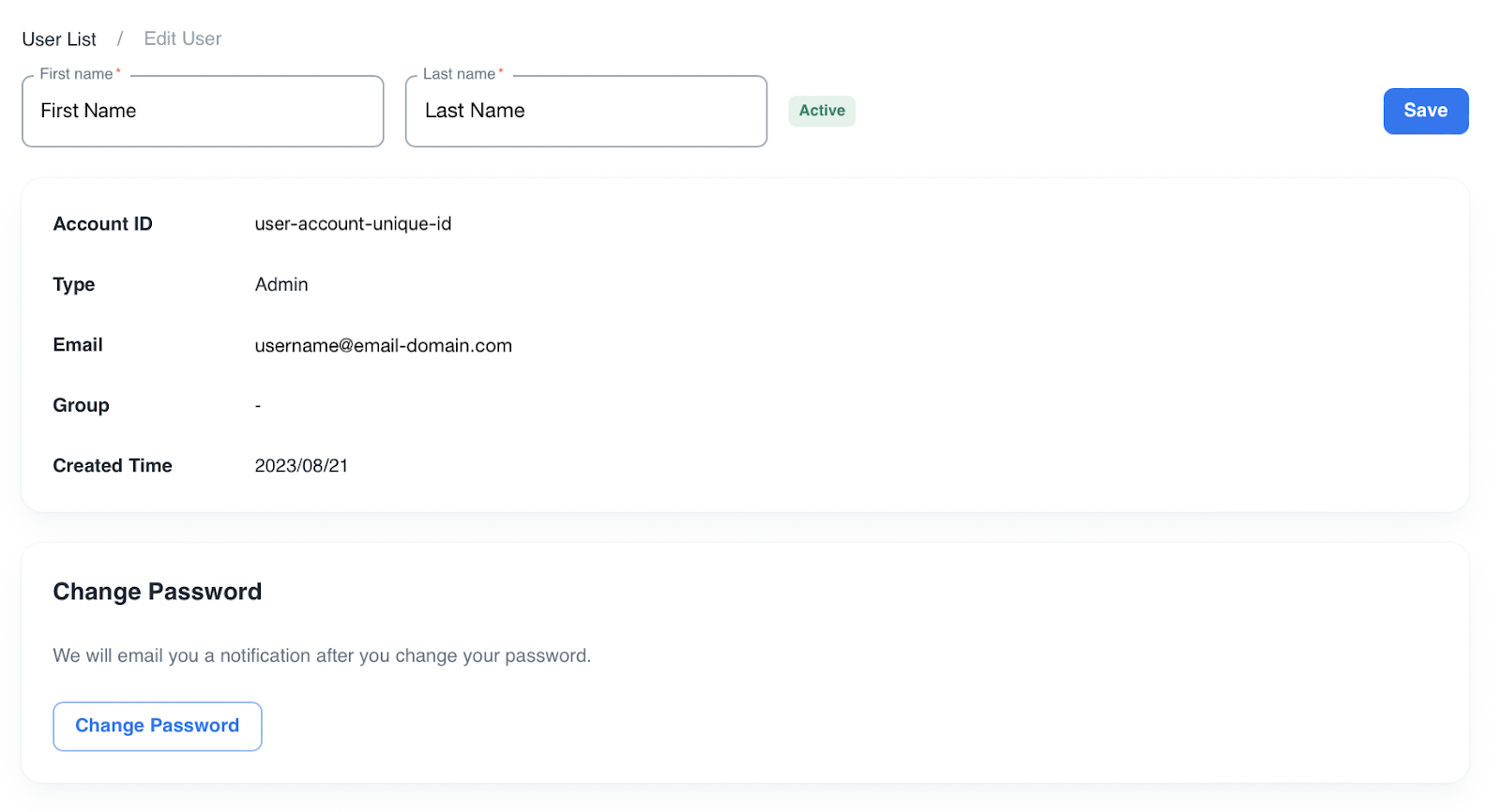Click the Created Time label
Screen dimensions: 1501x812
[x=113, y=466]
